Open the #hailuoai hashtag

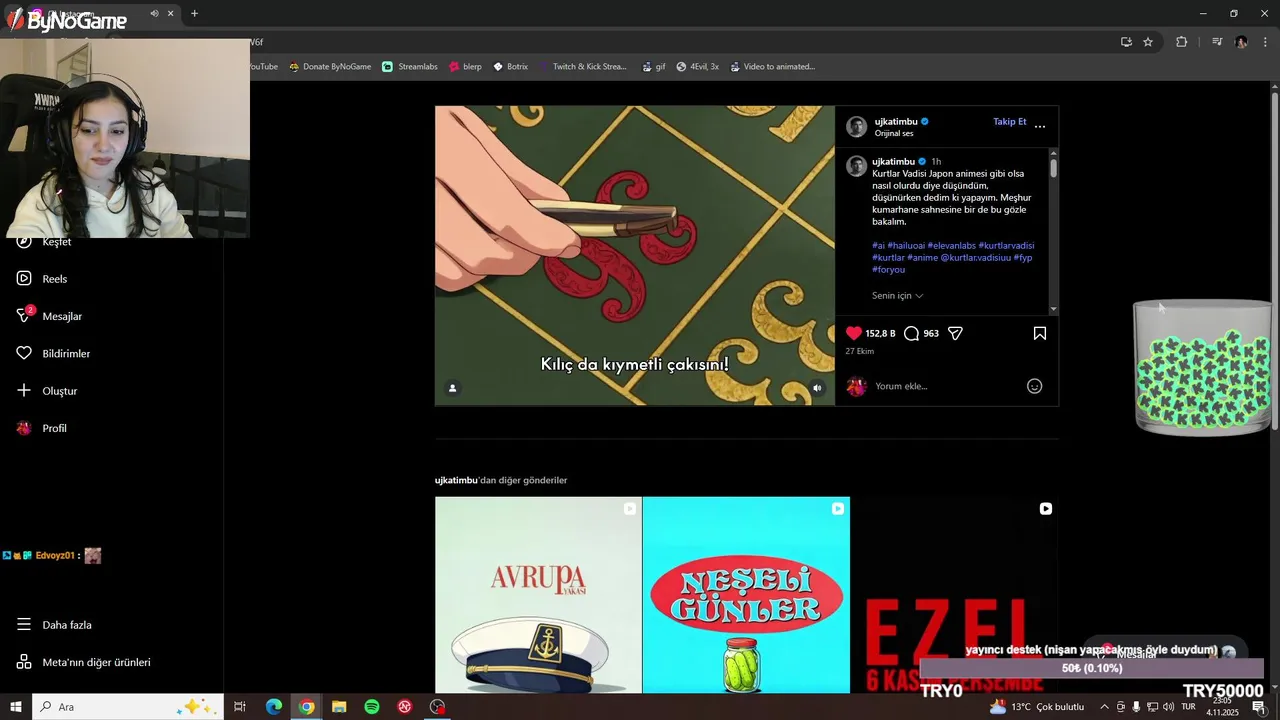tap(905, 245)
